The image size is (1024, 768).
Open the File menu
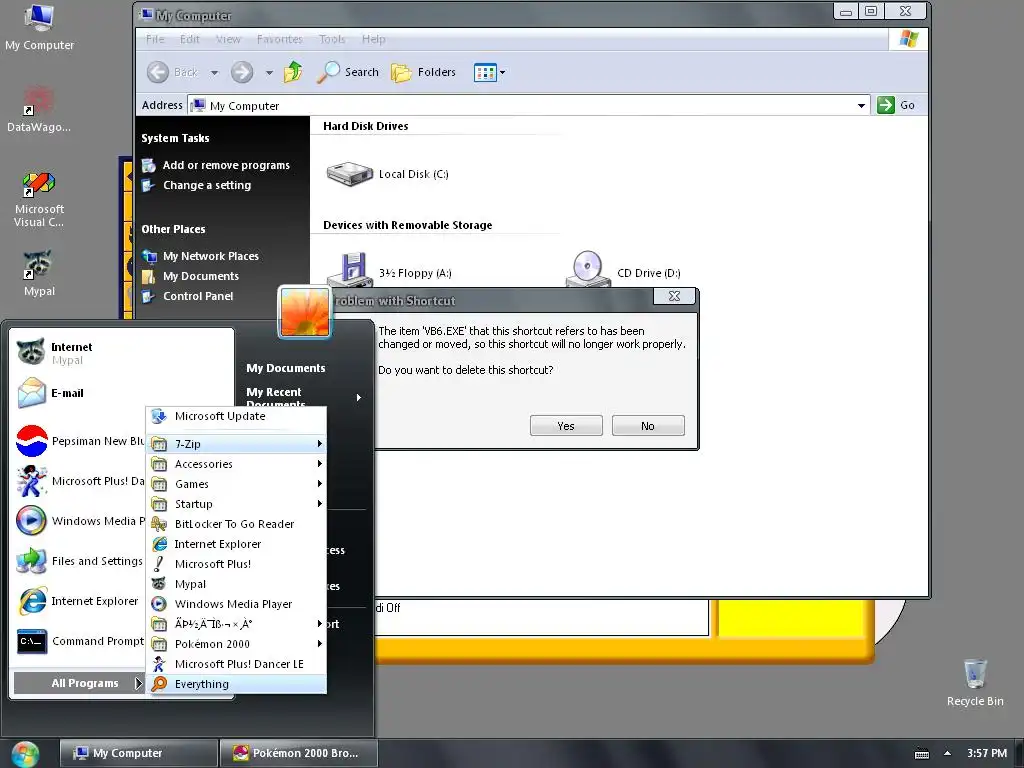(x=155, y=39)
